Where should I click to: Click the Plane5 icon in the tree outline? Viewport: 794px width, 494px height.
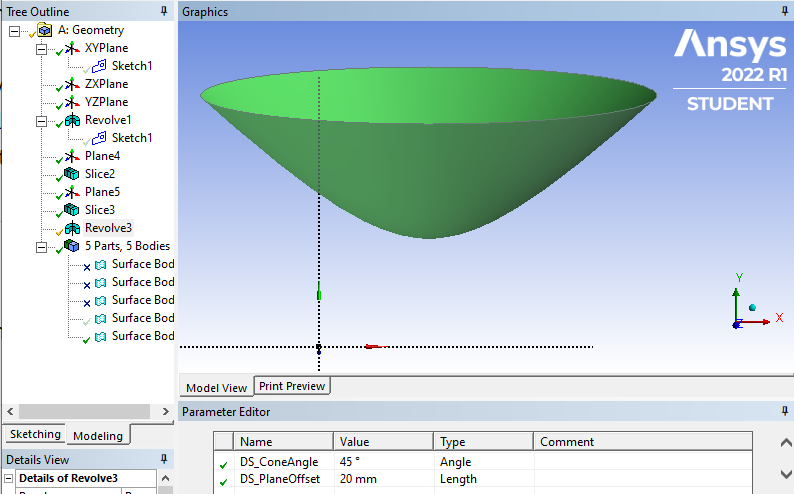[x=71, y=192]
